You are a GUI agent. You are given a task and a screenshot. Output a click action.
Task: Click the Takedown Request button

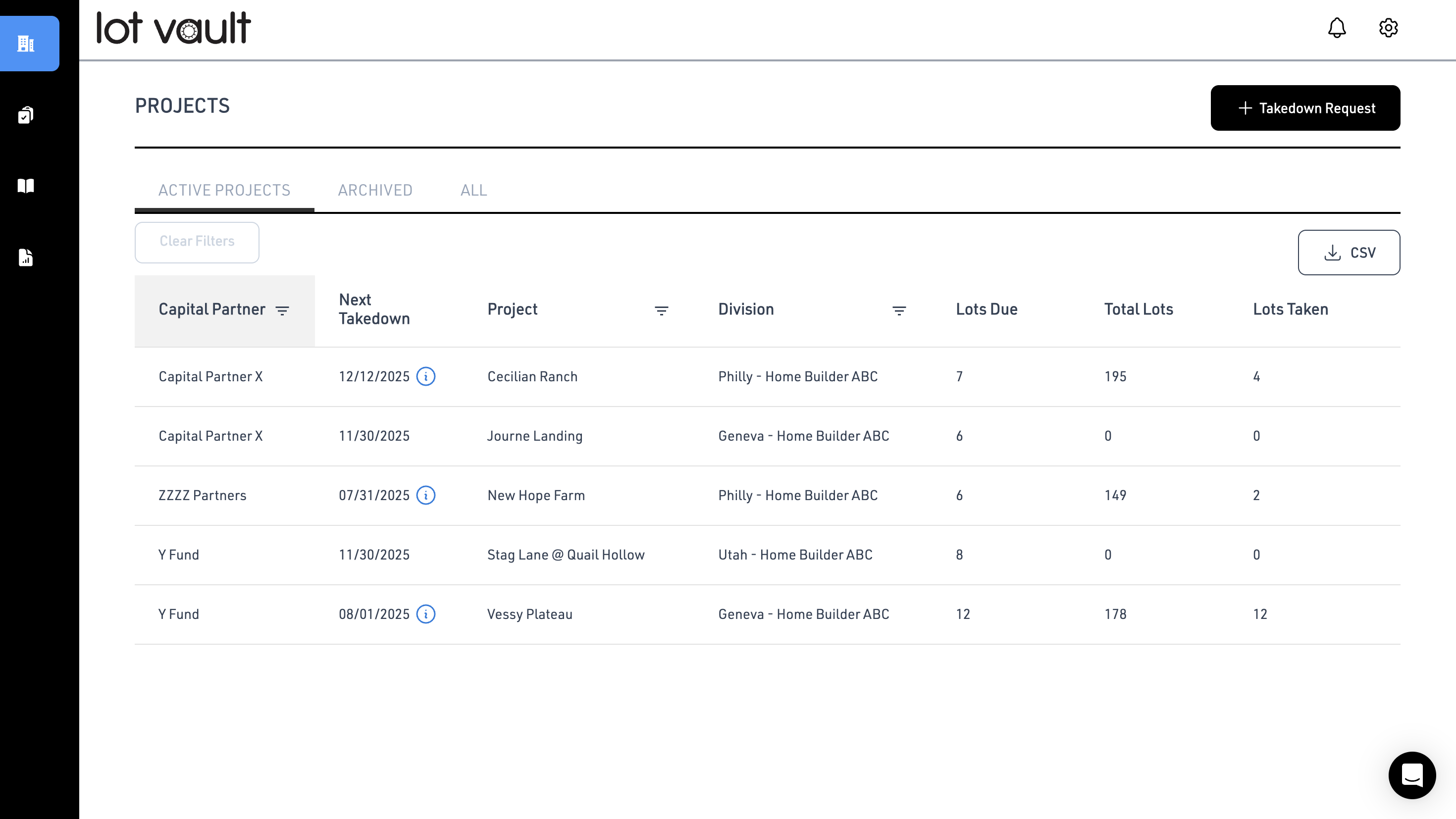[1305, 108]
